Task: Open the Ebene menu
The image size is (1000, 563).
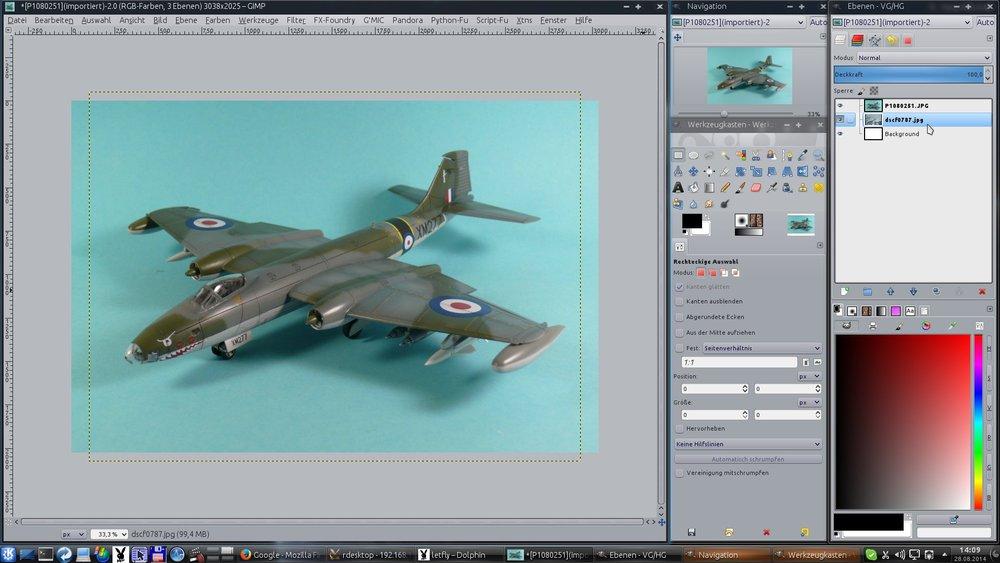Action: tap(186, 20)
